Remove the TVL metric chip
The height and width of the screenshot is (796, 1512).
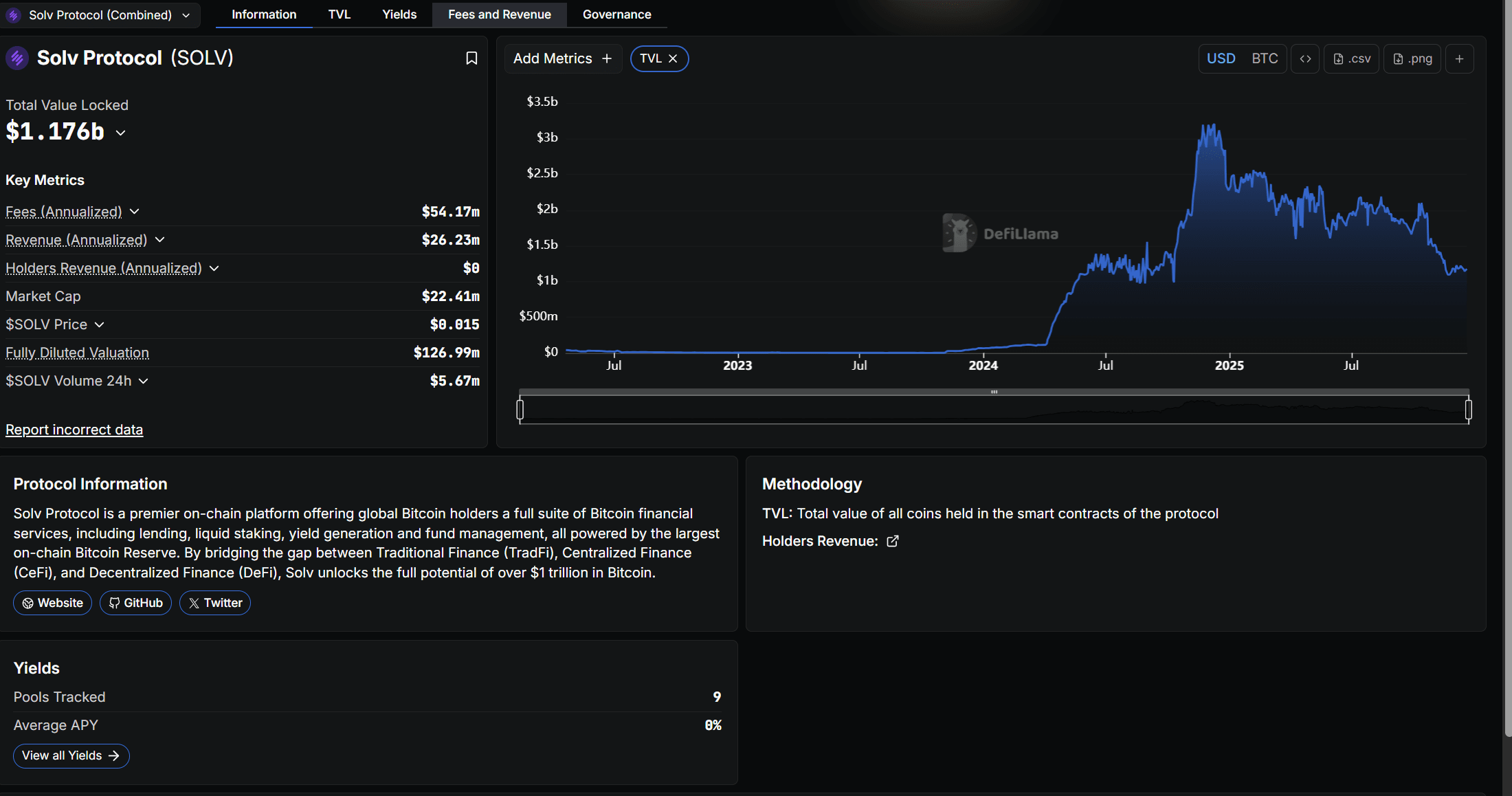[x=674, y=58]
